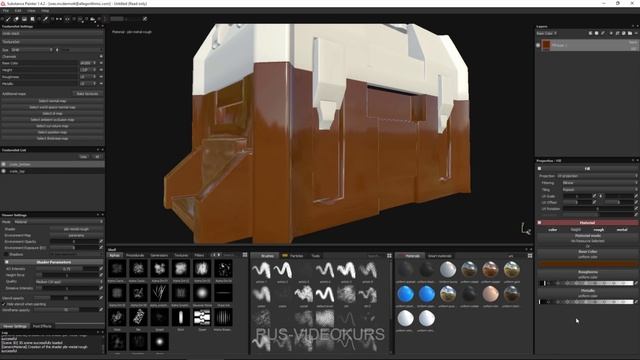This screenshot has width=640, height=360.
Task: Click the Roughness grayscale gradient slider
Action: [587, 283]
